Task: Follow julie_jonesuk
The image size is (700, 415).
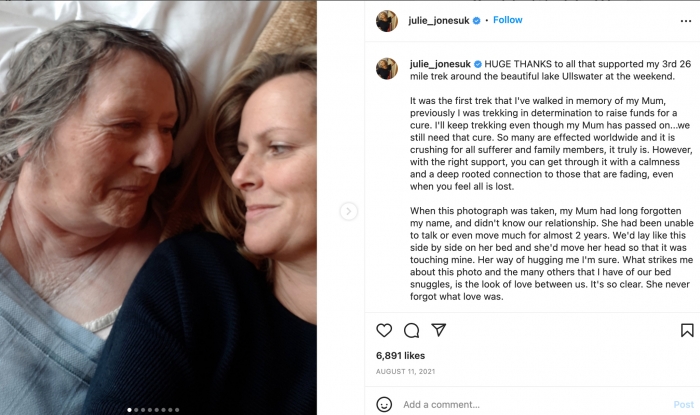Action: point(507,20)
